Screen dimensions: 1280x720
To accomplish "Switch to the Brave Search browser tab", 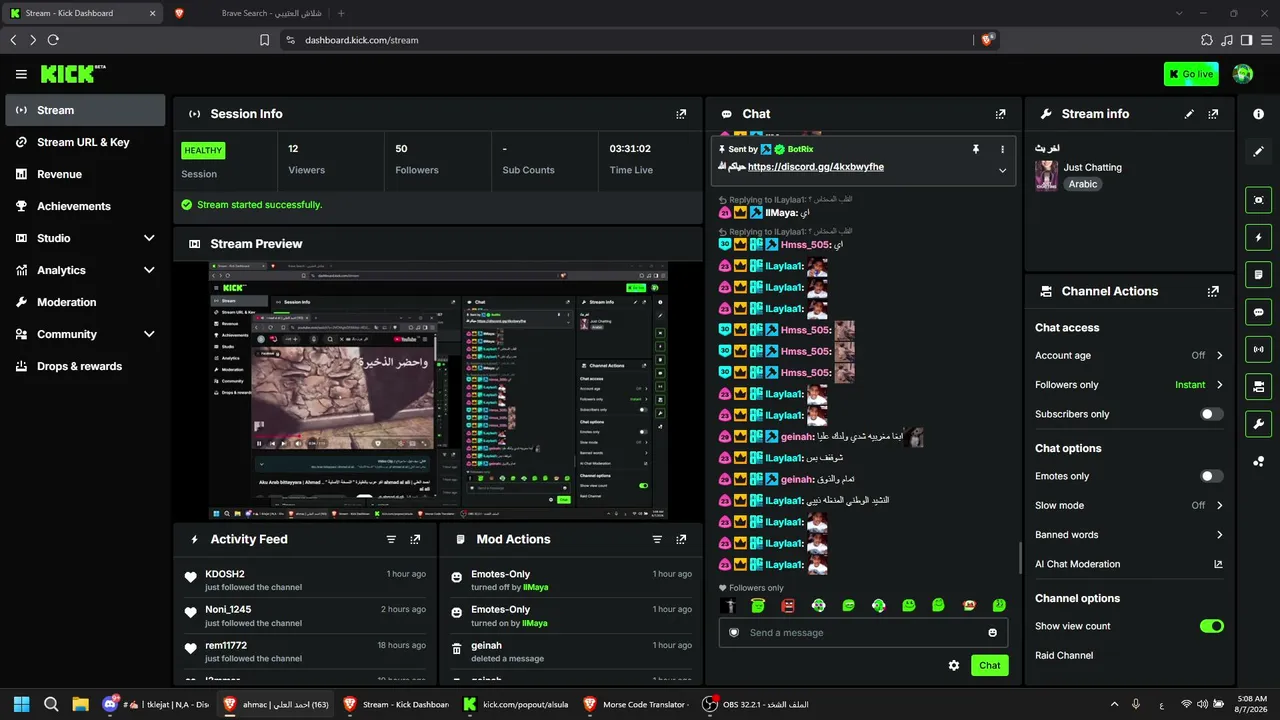I will tap(250, 13).
